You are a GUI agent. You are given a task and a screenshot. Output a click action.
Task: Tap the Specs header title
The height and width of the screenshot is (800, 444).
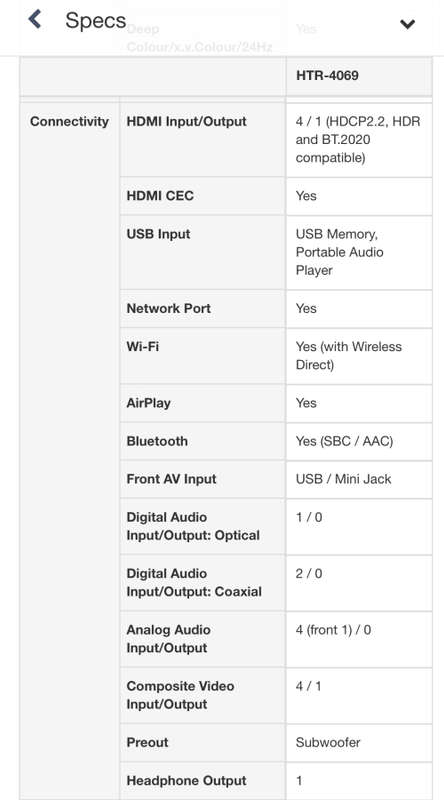click(95, 21)
